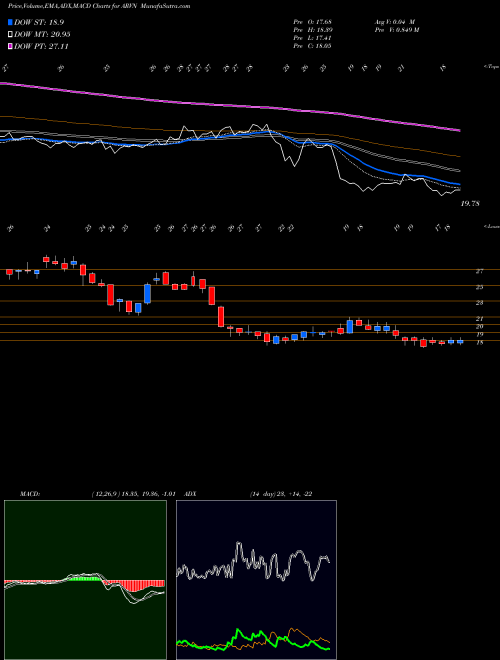Screen dimensions: 500x660
Task: Click the 'Pre V: 0.849 M' volume text
Action: coord(398,30)
